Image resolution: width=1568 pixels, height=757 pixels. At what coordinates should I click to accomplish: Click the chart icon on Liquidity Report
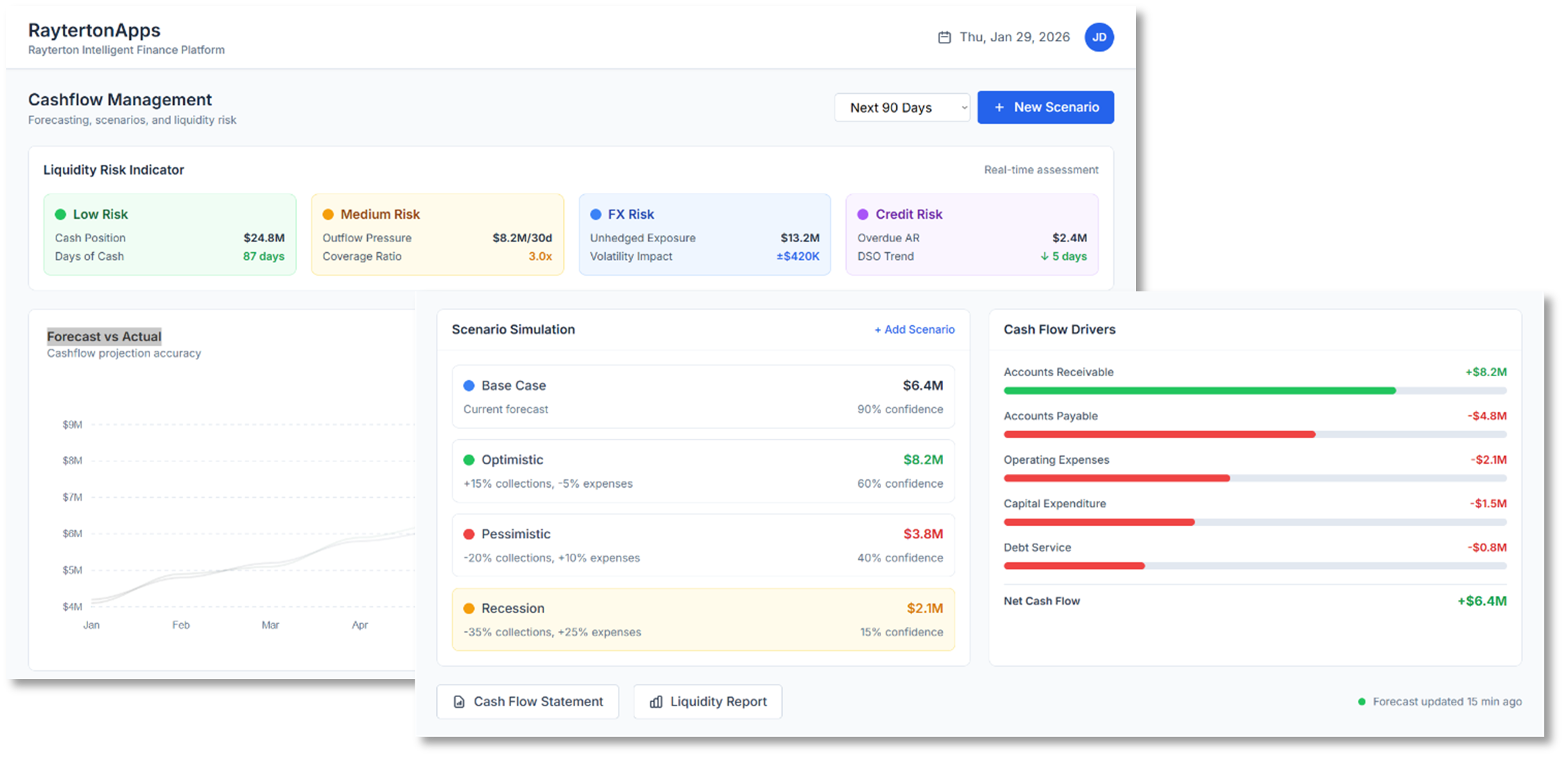(x=654, y=701)
